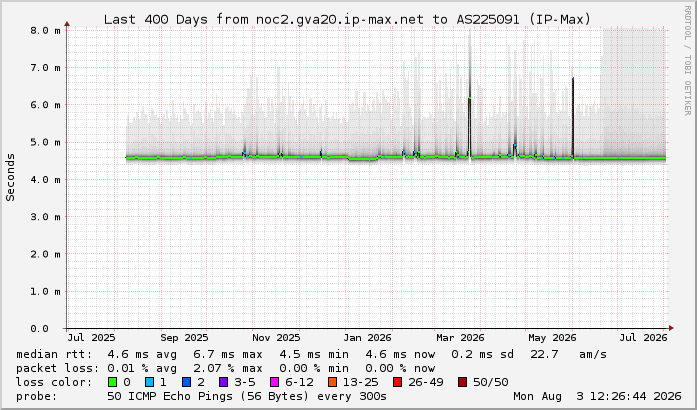
Task: Click the green loss color swatch labeled 0
Action: (112, 382)
